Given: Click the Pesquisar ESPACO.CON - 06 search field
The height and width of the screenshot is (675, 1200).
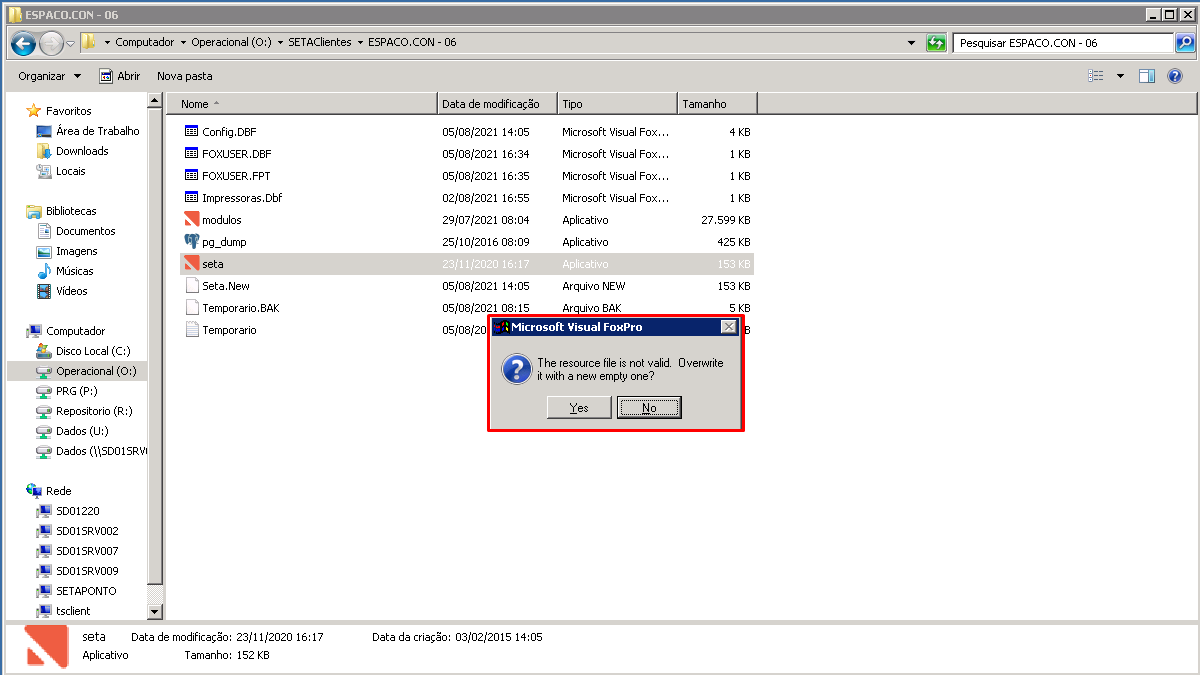Looking at the screenshot, I should coord(1063,43).
